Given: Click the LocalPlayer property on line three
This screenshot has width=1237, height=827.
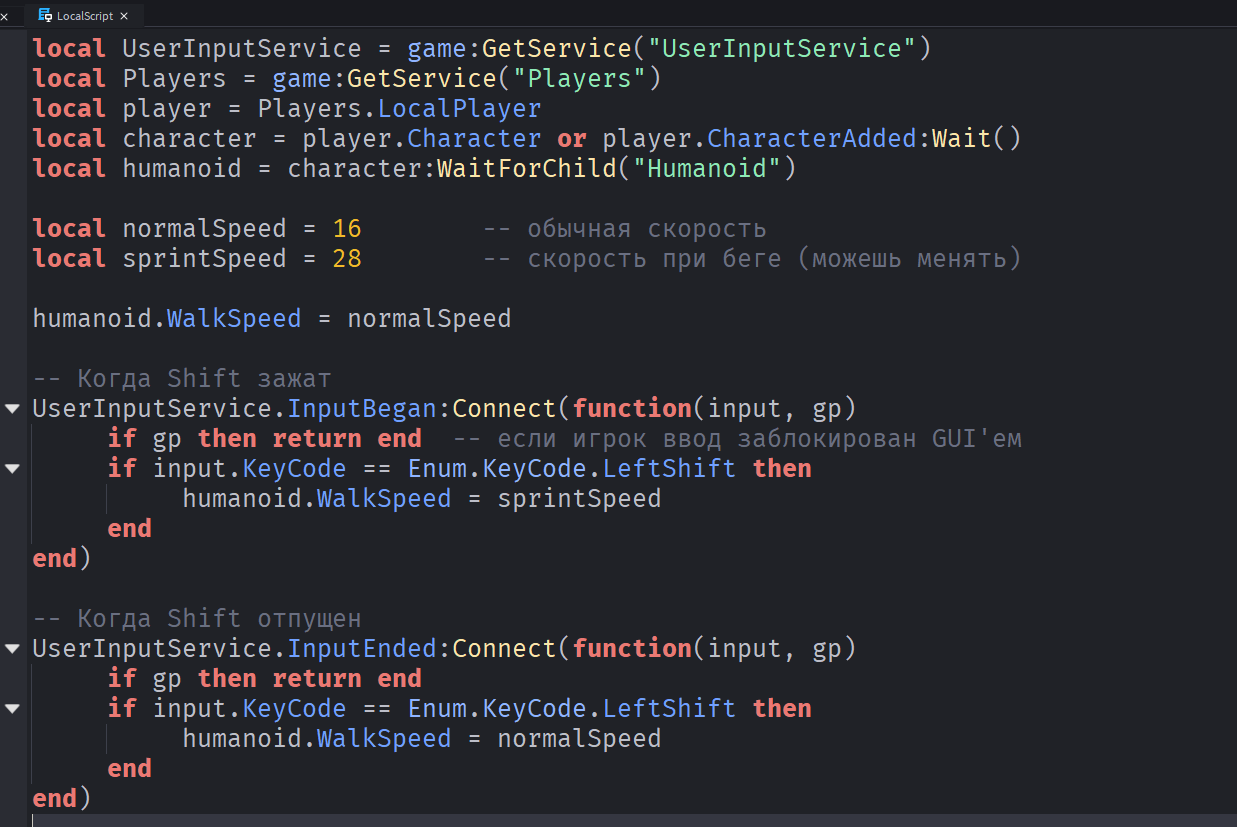Looking at the screenshot, I should (x=459, y=109).
